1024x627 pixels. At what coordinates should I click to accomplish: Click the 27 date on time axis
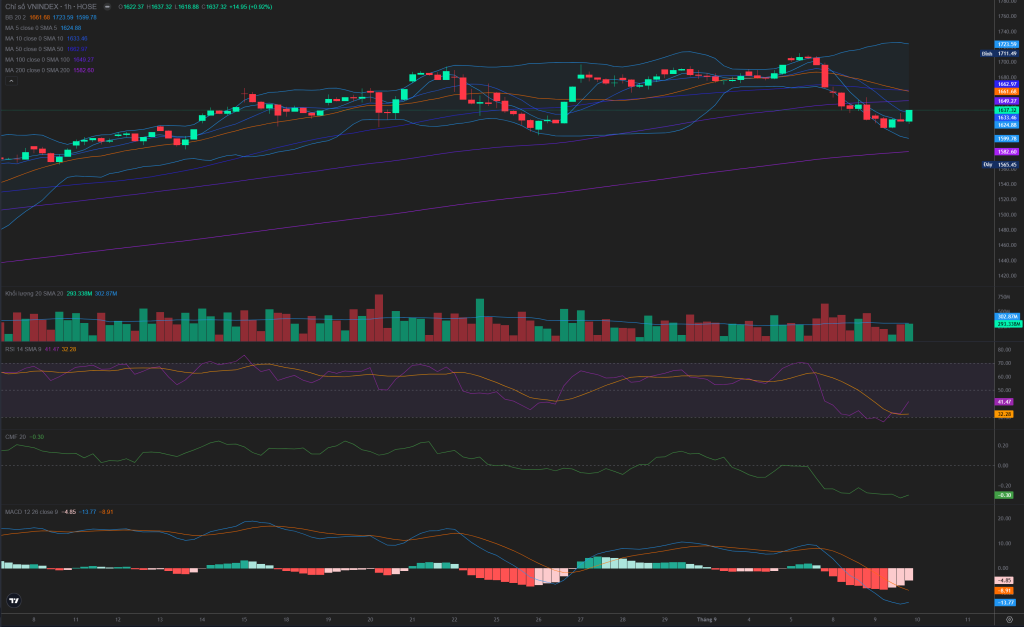tap(580, 619)
